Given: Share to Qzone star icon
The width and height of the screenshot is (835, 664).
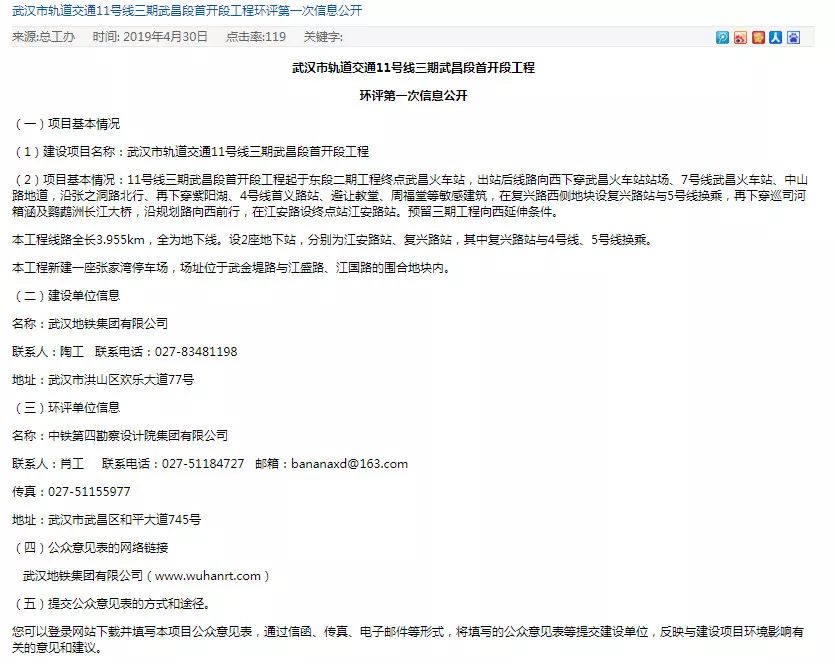Looking at the screenshot, I should (x=758, y=37).
